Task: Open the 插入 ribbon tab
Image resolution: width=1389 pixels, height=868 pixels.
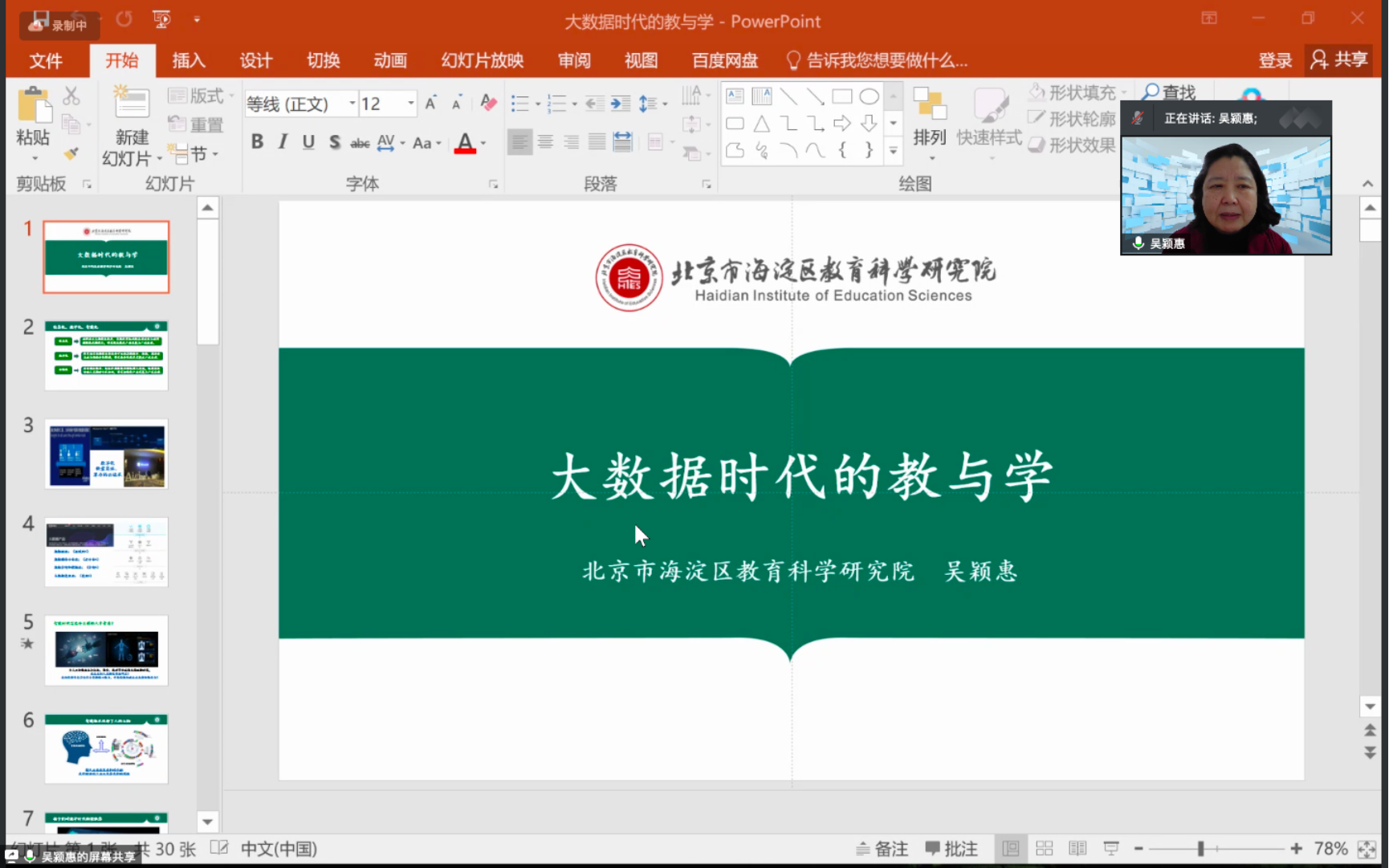Action: tap(189, 60)
